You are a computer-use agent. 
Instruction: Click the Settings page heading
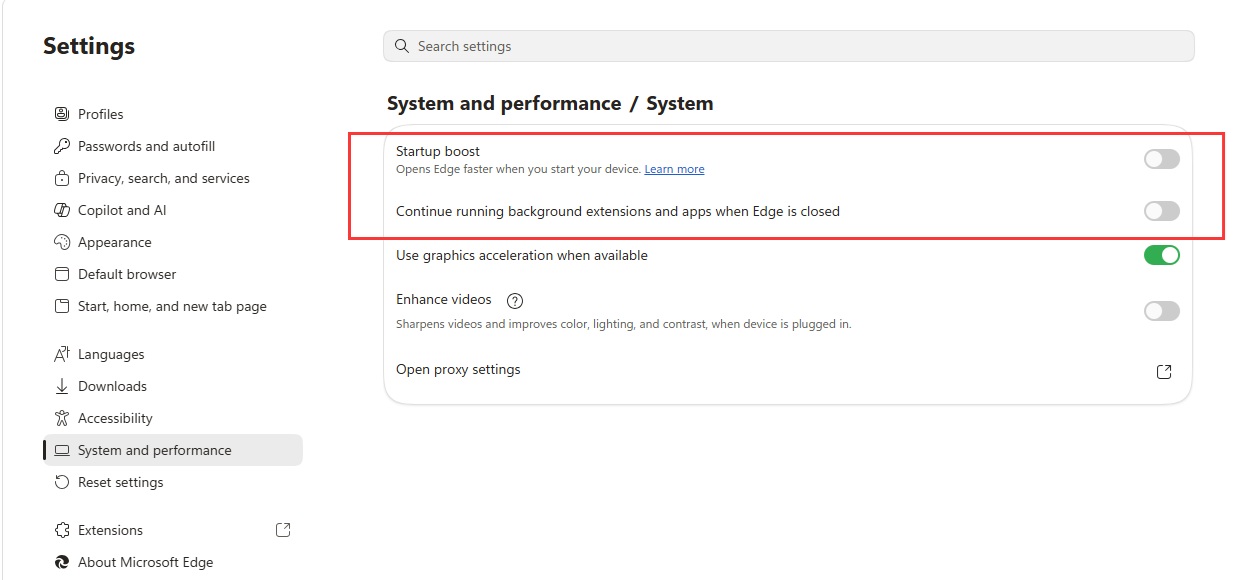(x=89, y=46)
